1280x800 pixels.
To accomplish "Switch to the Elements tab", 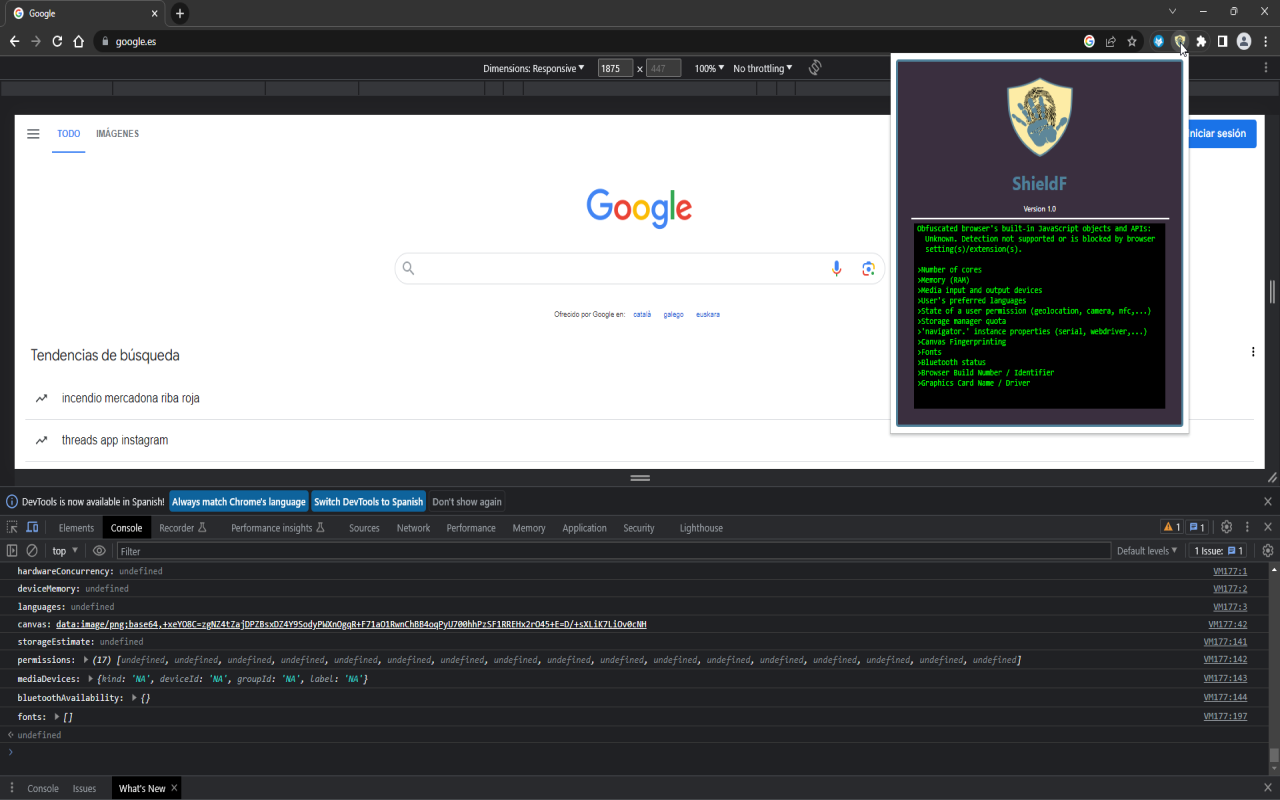I will tap(76, 528).
